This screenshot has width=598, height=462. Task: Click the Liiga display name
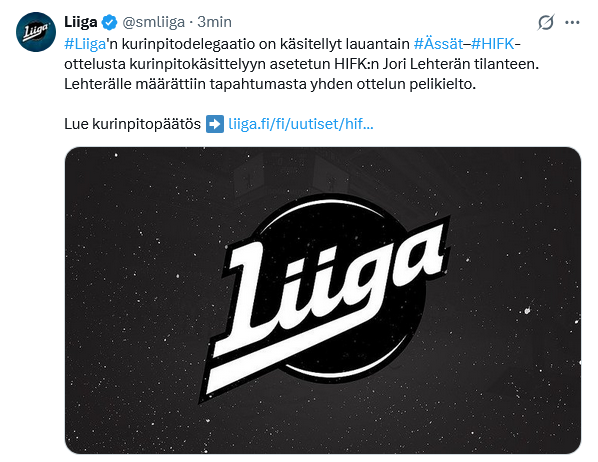coord(80,22)
